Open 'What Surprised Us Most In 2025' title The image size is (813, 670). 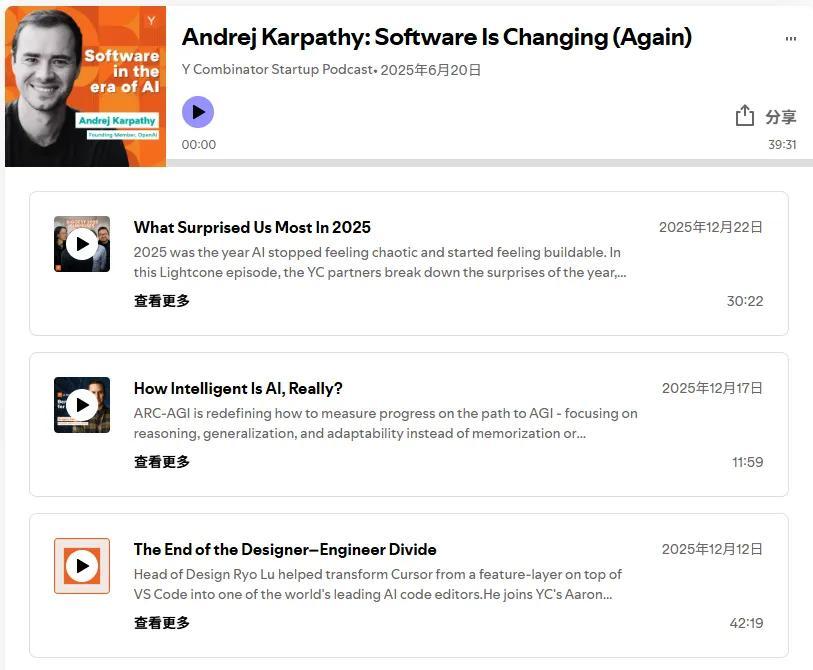[x=252, y=227]
